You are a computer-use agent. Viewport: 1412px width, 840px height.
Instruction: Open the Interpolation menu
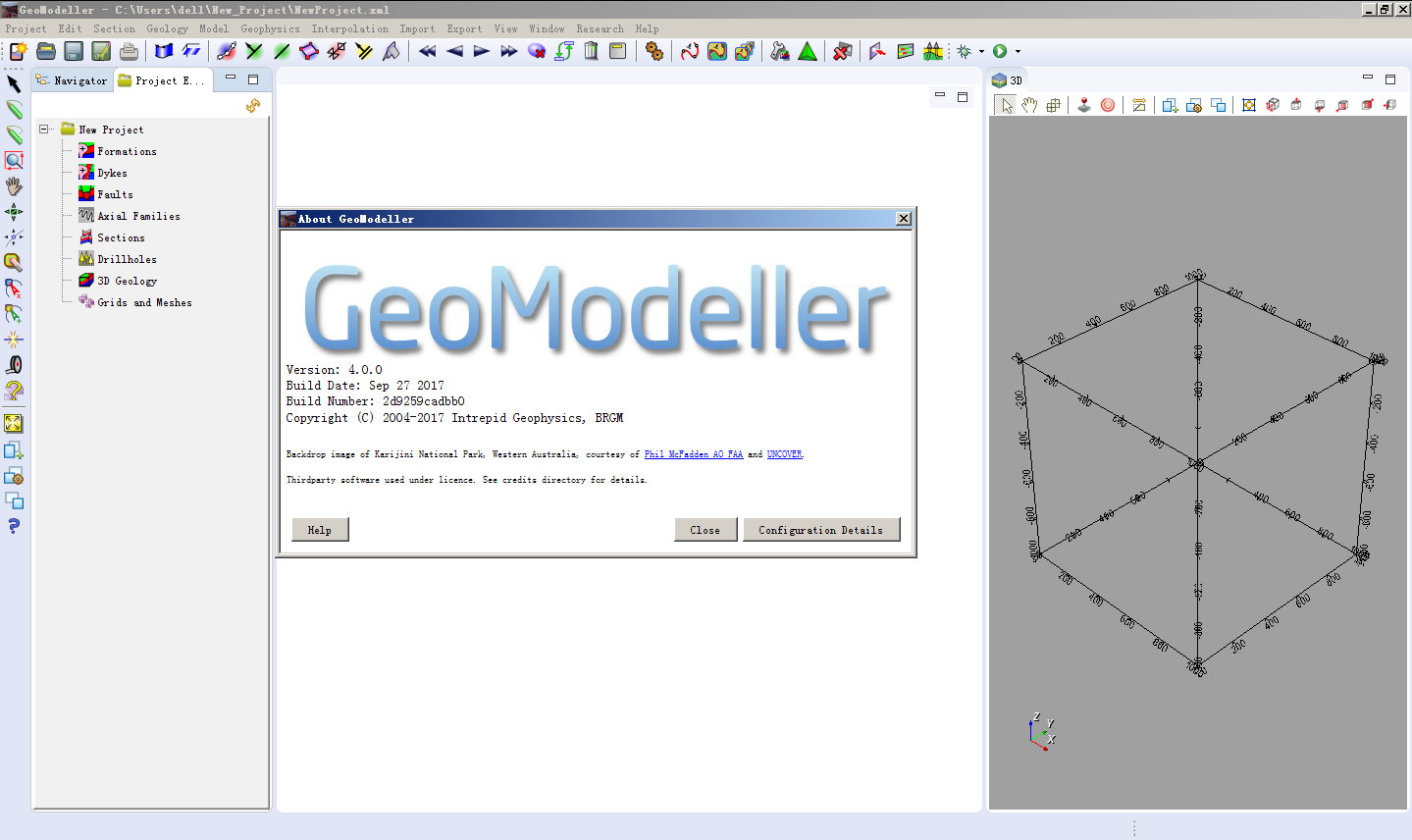349,28
